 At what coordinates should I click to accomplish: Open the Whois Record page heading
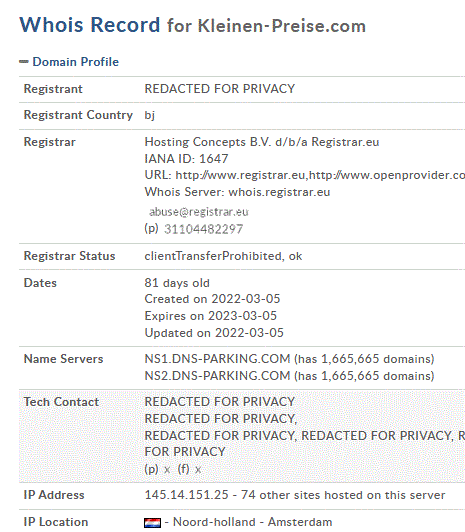[x=90, y=25]
